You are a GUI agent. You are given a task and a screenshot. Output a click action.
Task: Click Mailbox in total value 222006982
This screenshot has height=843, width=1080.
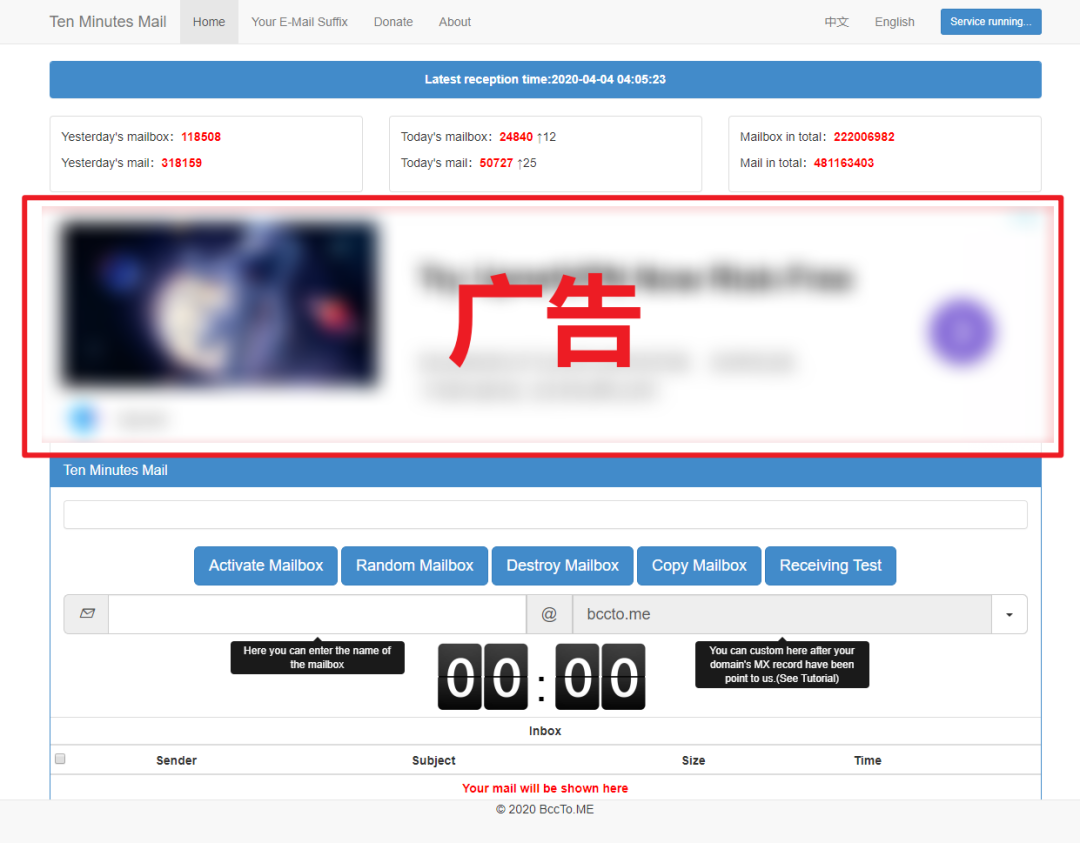click(x=864, y=136)
